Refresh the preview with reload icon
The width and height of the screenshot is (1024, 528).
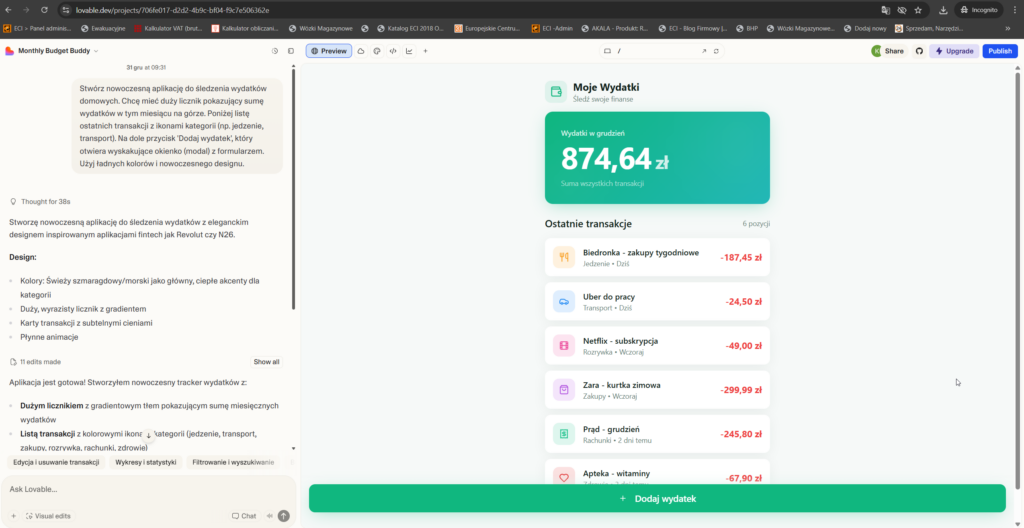pos(718,51)
